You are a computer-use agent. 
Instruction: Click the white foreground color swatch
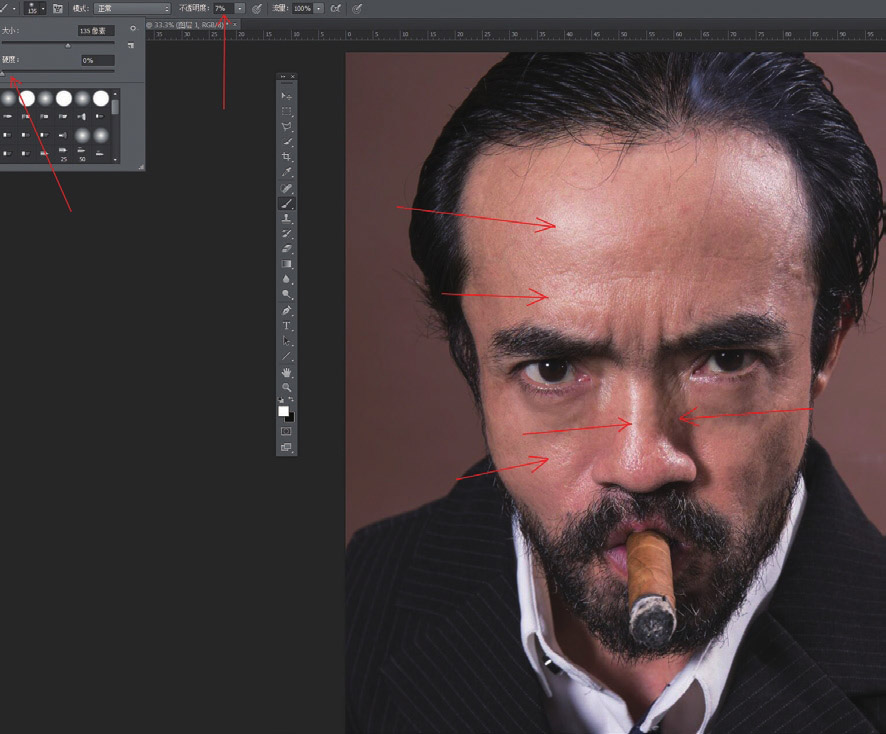click(284, 411)
